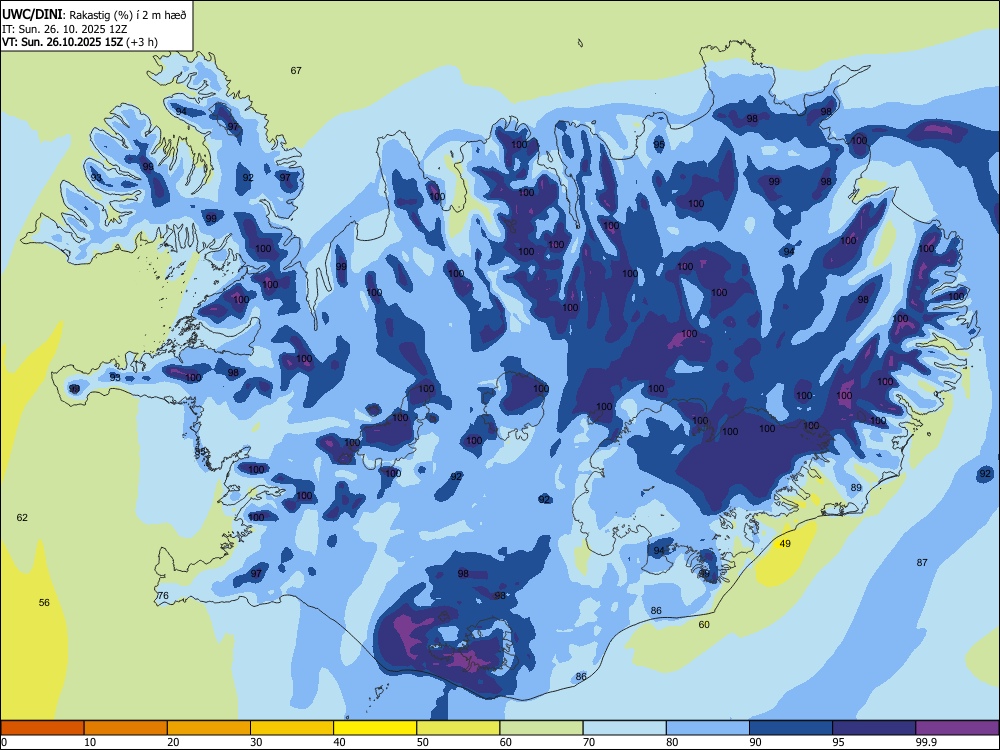Click the legend scale label "40"
The width and height of the screenshot is (1000, 750).
tap(339, 742)
